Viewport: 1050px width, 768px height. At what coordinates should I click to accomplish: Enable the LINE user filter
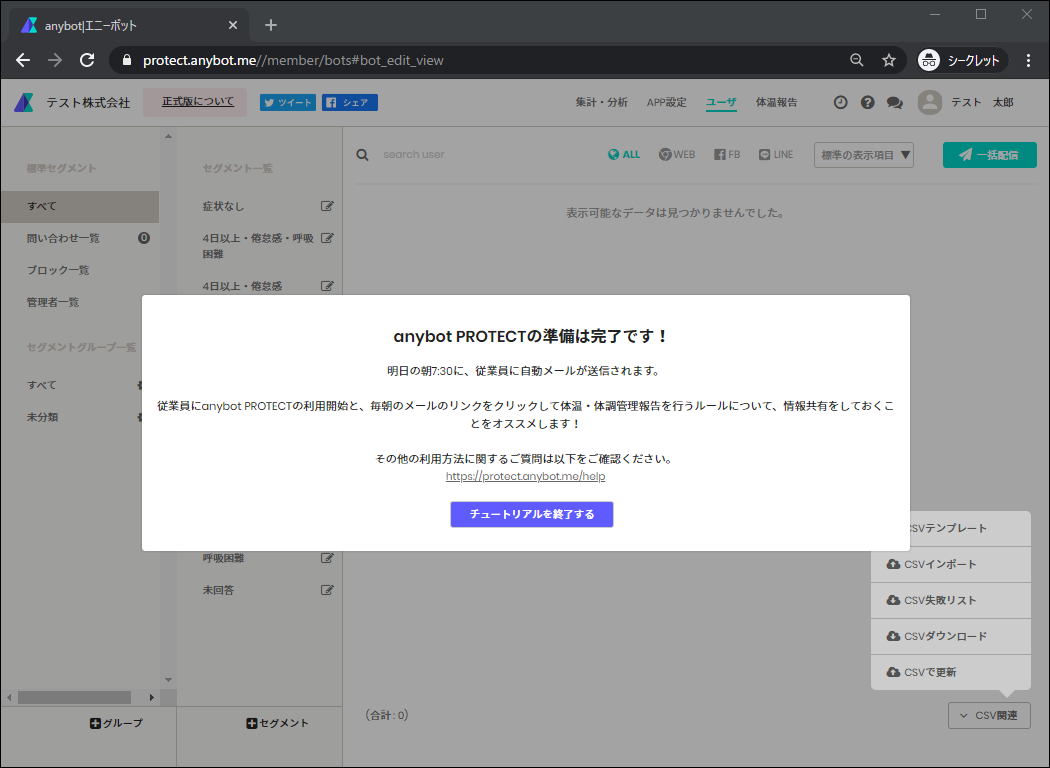tap(776, 154)
